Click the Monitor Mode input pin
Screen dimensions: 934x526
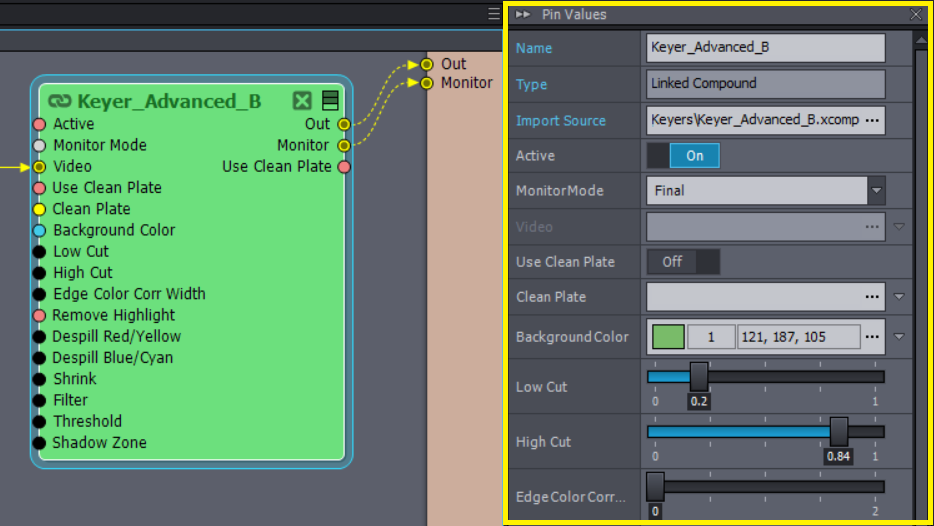click(39, 145)
